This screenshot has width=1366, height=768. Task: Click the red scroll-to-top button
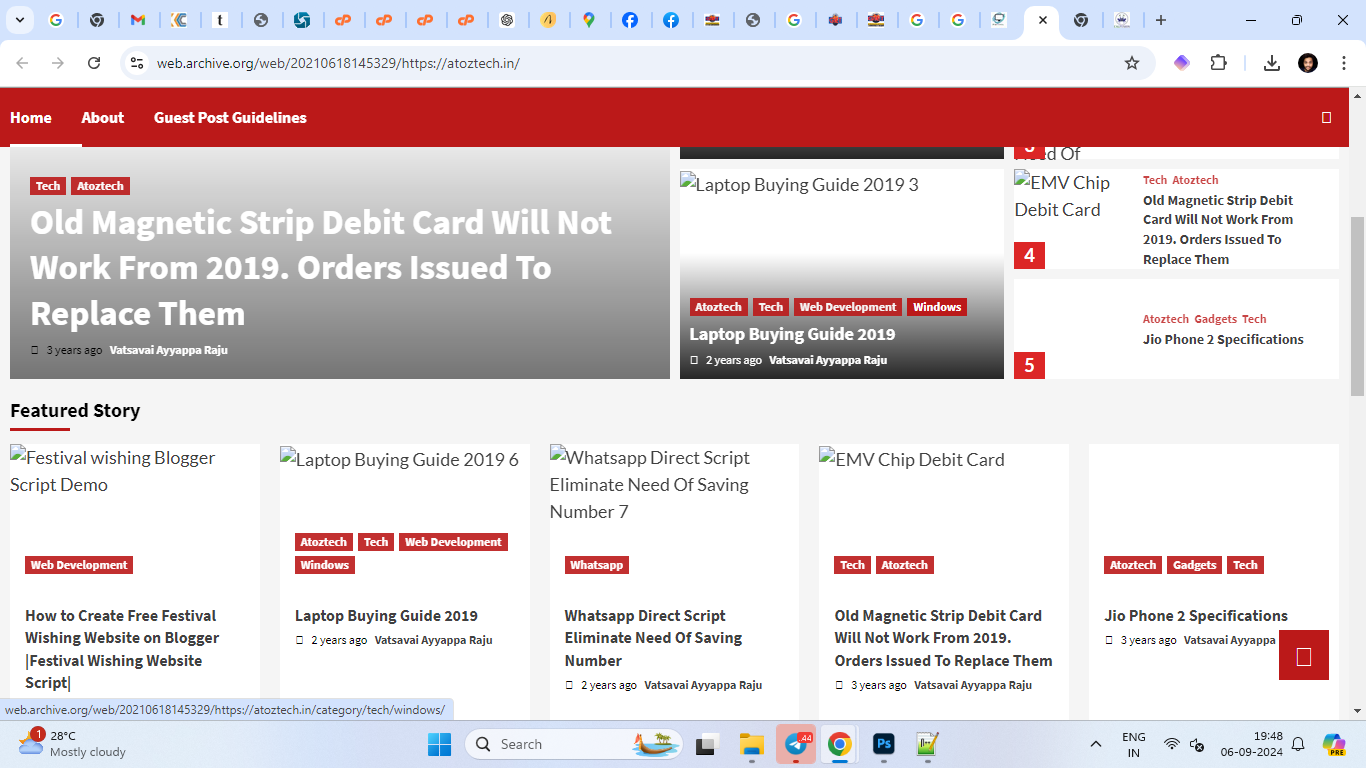1304,655
